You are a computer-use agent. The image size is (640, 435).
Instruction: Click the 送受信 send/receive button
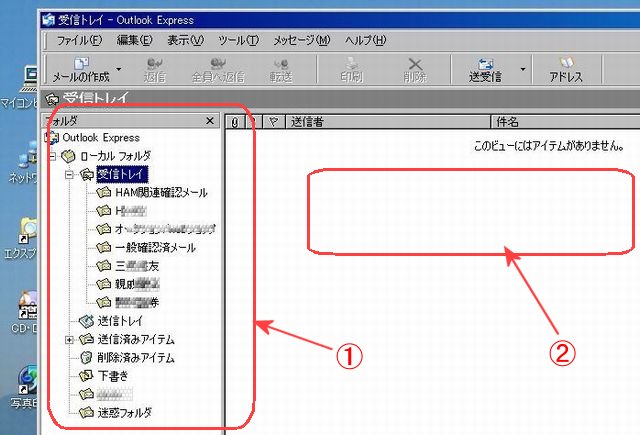pos(485,70)
